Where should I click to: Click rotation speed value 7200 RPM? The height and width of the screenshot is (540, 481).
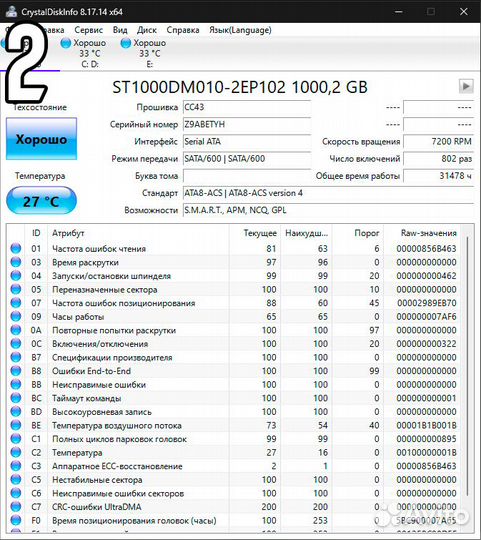pyautogui.click(x=438, y=142)
